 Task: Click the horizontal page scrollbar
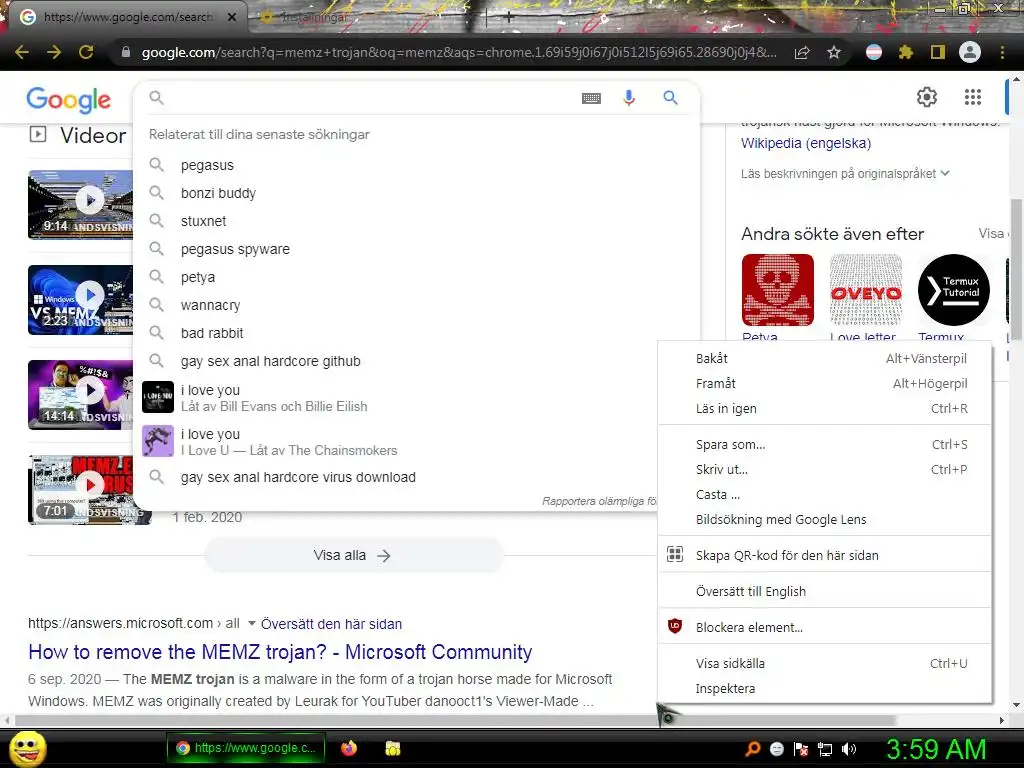[x=455, y=720]
